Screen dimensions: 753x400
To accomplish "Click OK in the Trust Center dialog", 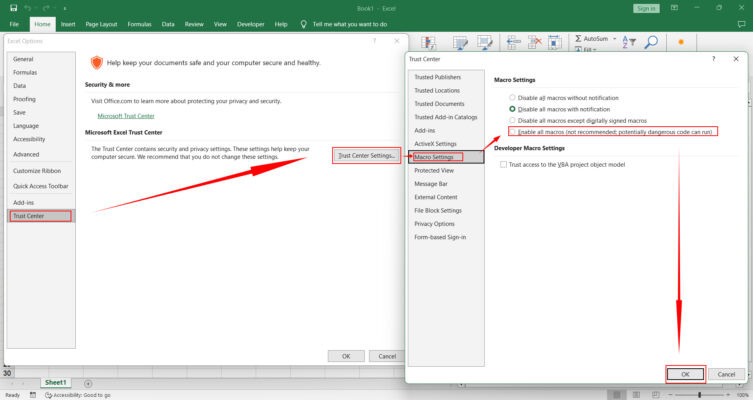I will coord(685,374).
